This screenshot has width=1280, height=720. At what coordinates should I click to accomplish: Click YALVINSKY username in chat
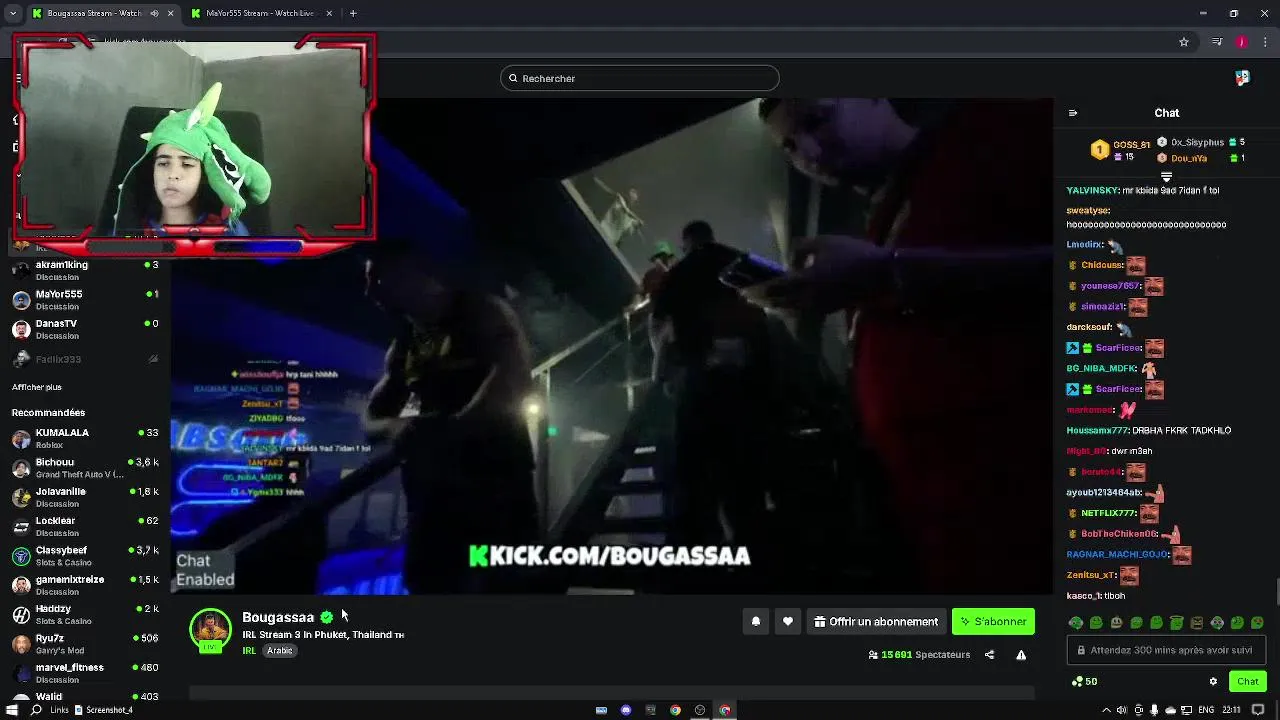pos(1092,190)
